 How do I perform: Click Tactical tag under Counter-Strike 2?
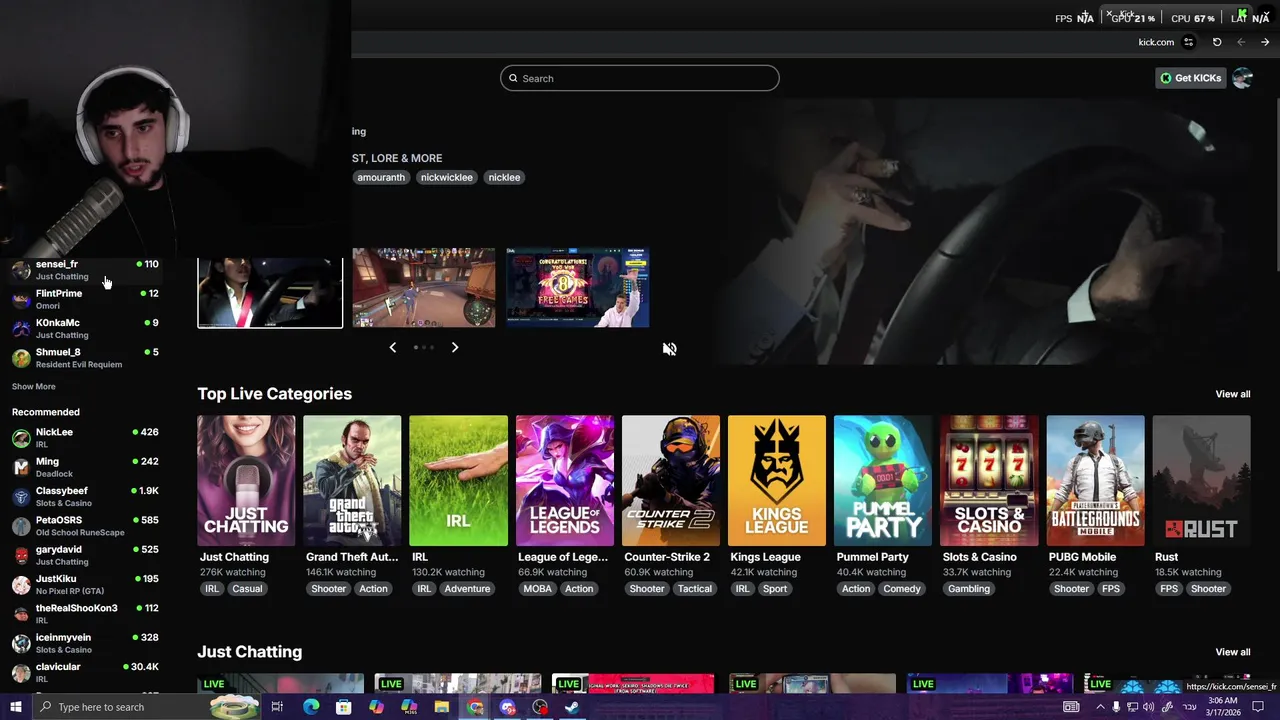coord(695,589)
